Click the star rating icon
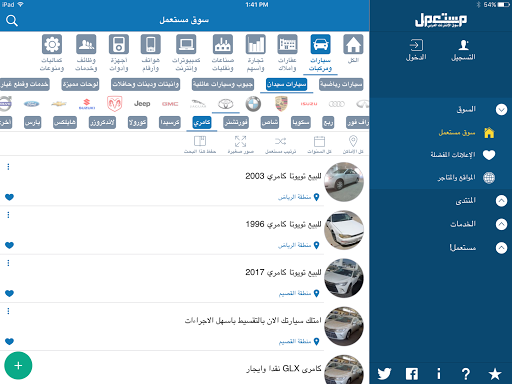 click(495, 374)
